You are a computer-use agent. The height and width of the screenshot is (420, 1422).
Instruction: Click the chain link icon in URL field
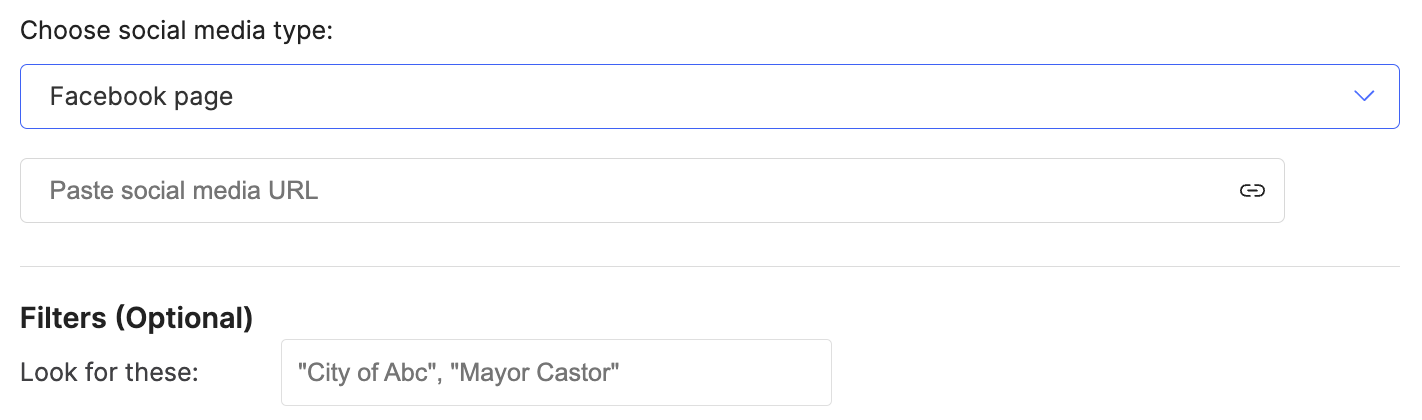click(x=1252, y=191)
